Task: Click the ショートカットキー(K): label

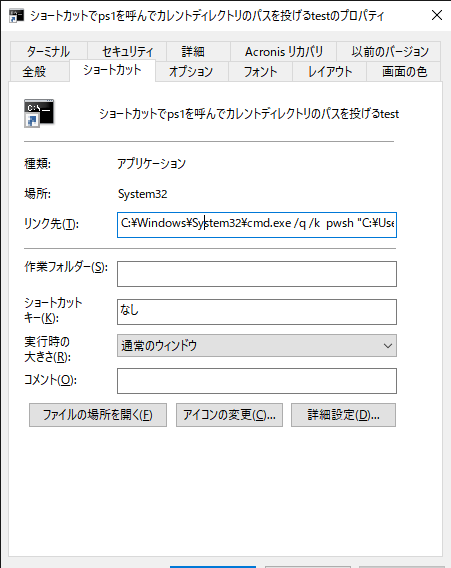Action: 53,310
